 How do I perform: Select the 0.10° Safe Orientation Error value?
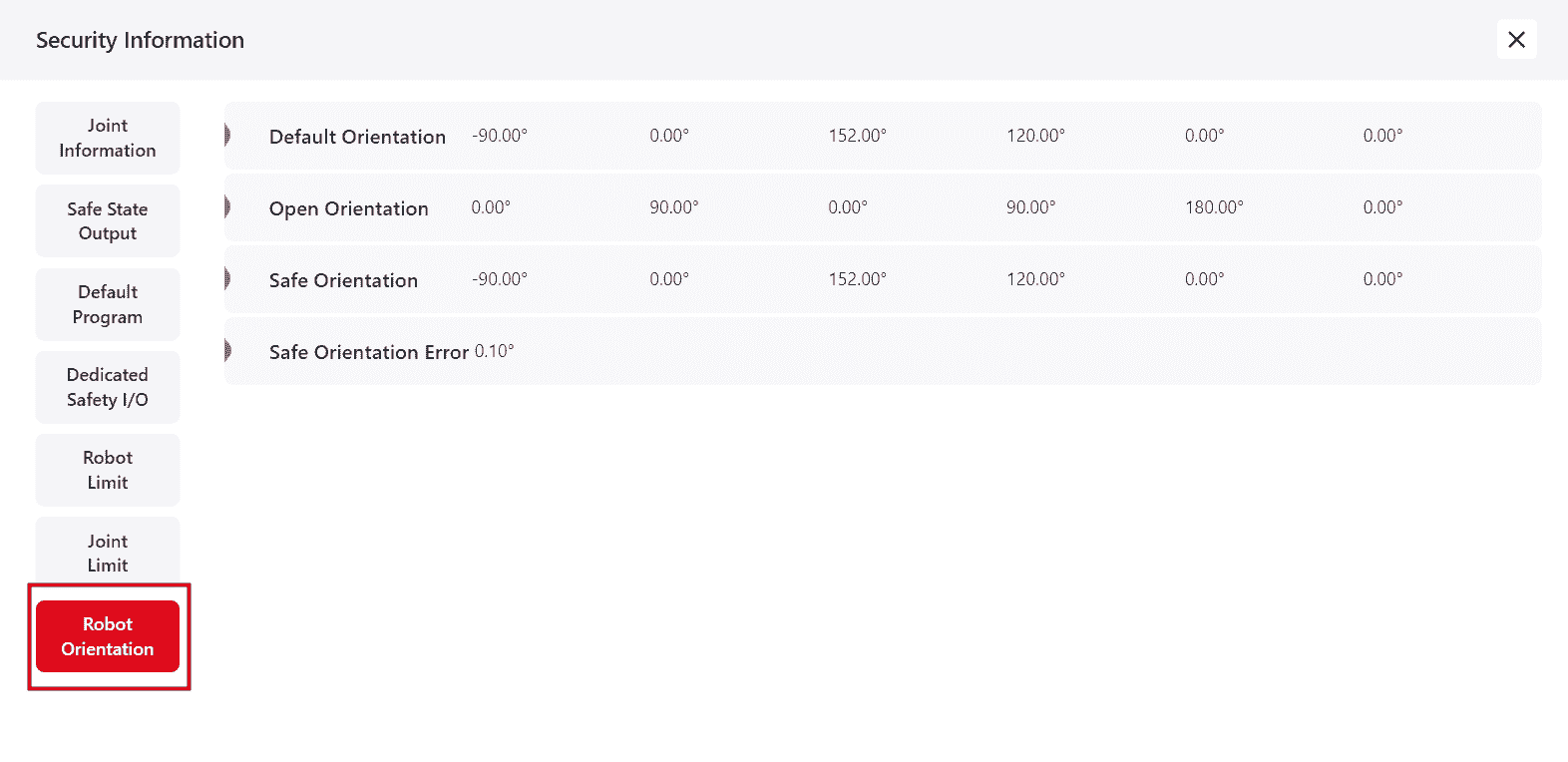pyautogui.click(x=495, y=351)
